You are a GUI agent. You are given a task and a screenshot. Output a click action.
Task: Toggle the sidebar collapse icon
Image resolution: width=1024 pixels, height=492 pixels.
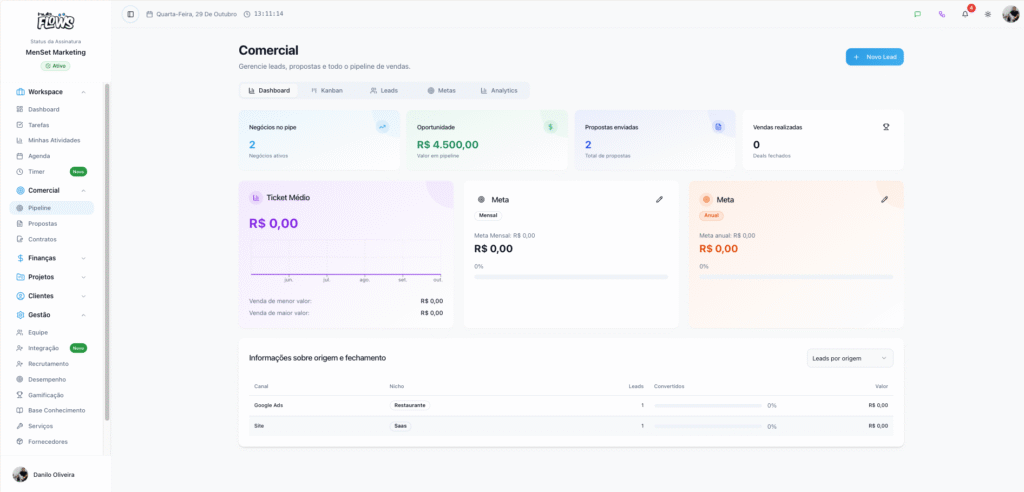tap(131, 14)
